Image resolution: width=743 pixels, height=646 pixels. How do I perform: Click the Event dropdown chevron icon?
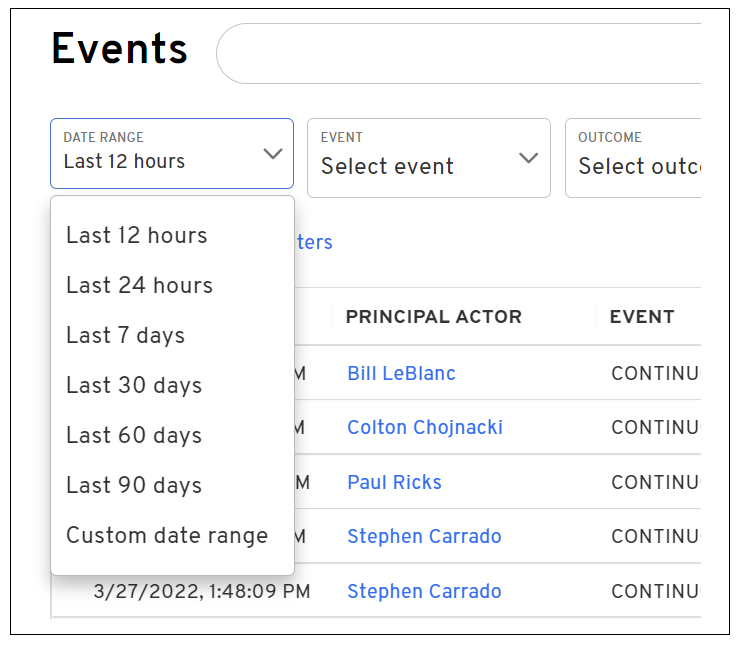[529, 158]
